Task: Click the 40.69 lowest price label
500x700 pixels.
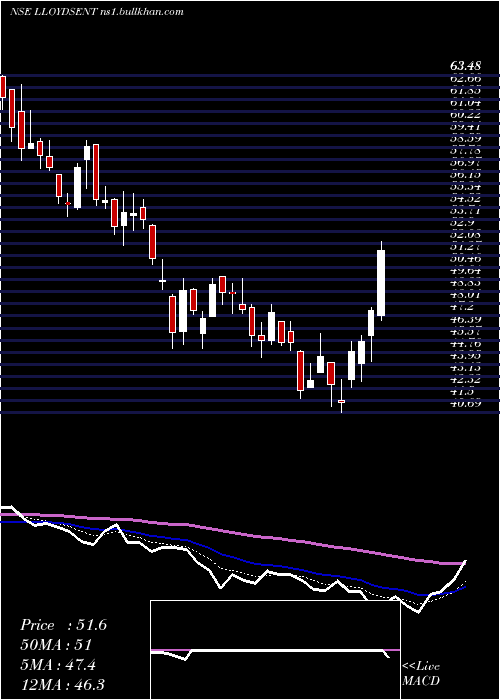Action: point(466,404)
